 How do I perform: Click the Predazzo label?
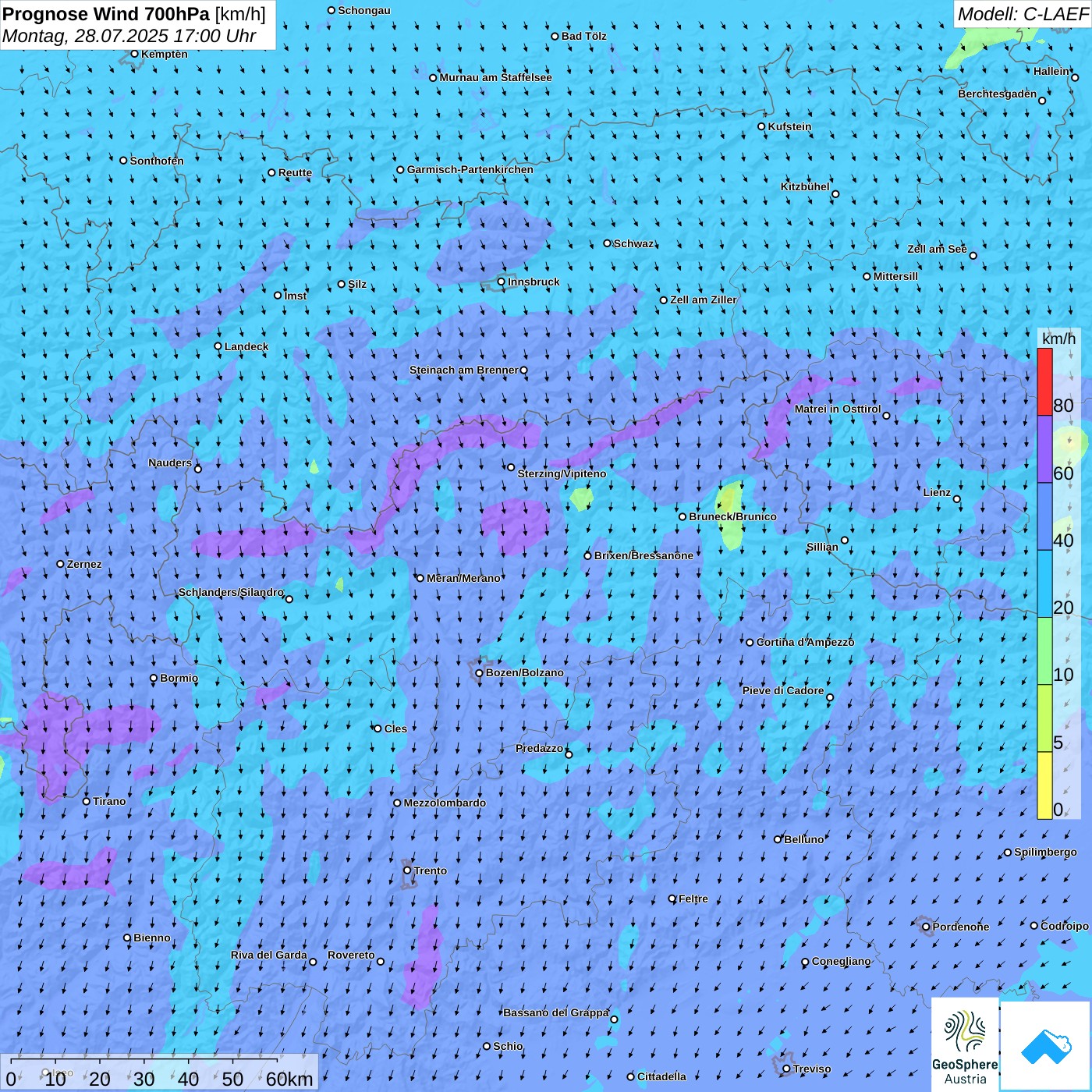coord(539,748)
